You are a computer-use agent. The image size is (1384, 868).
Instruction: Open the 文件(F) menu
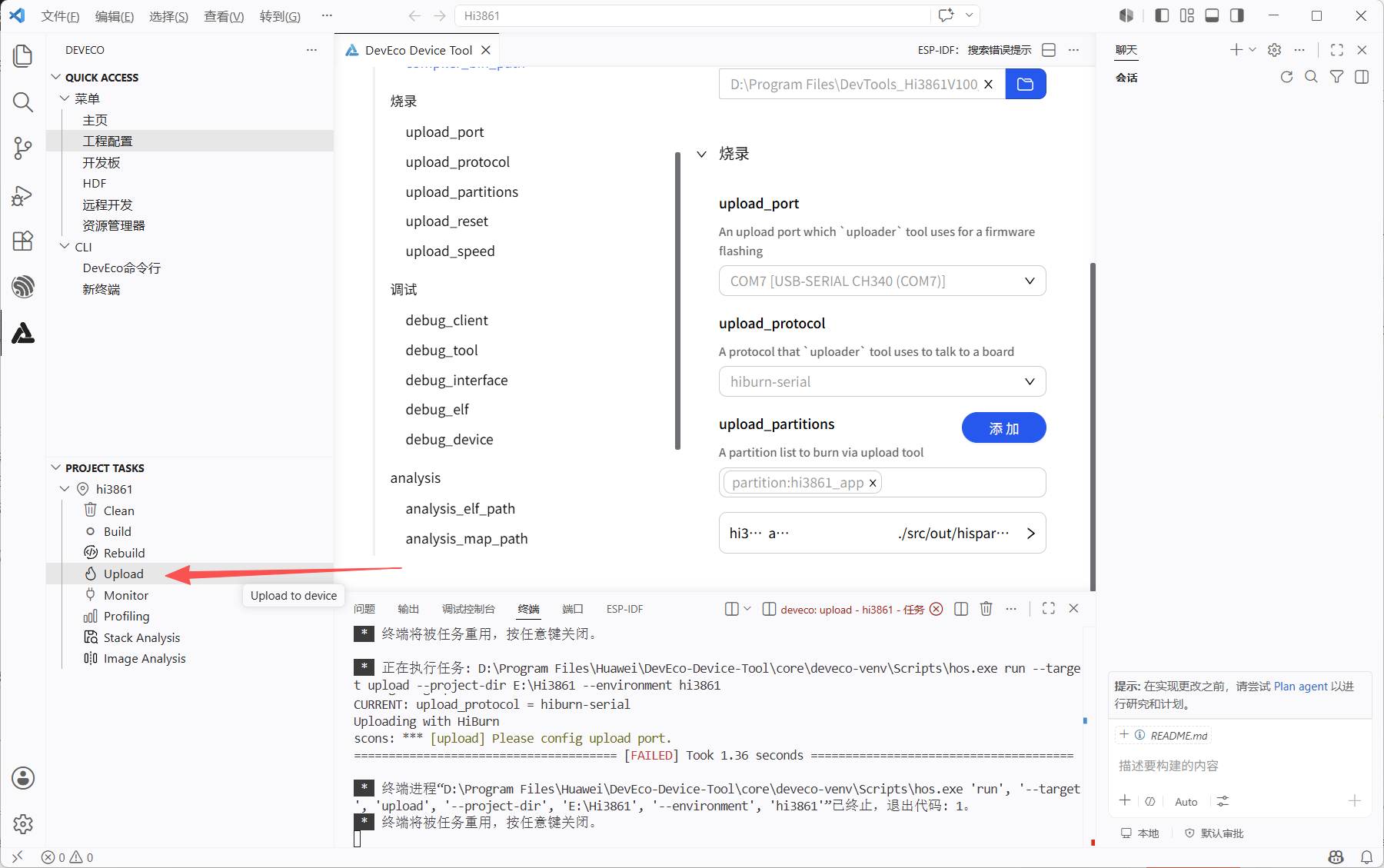click(x=60, y=16)
